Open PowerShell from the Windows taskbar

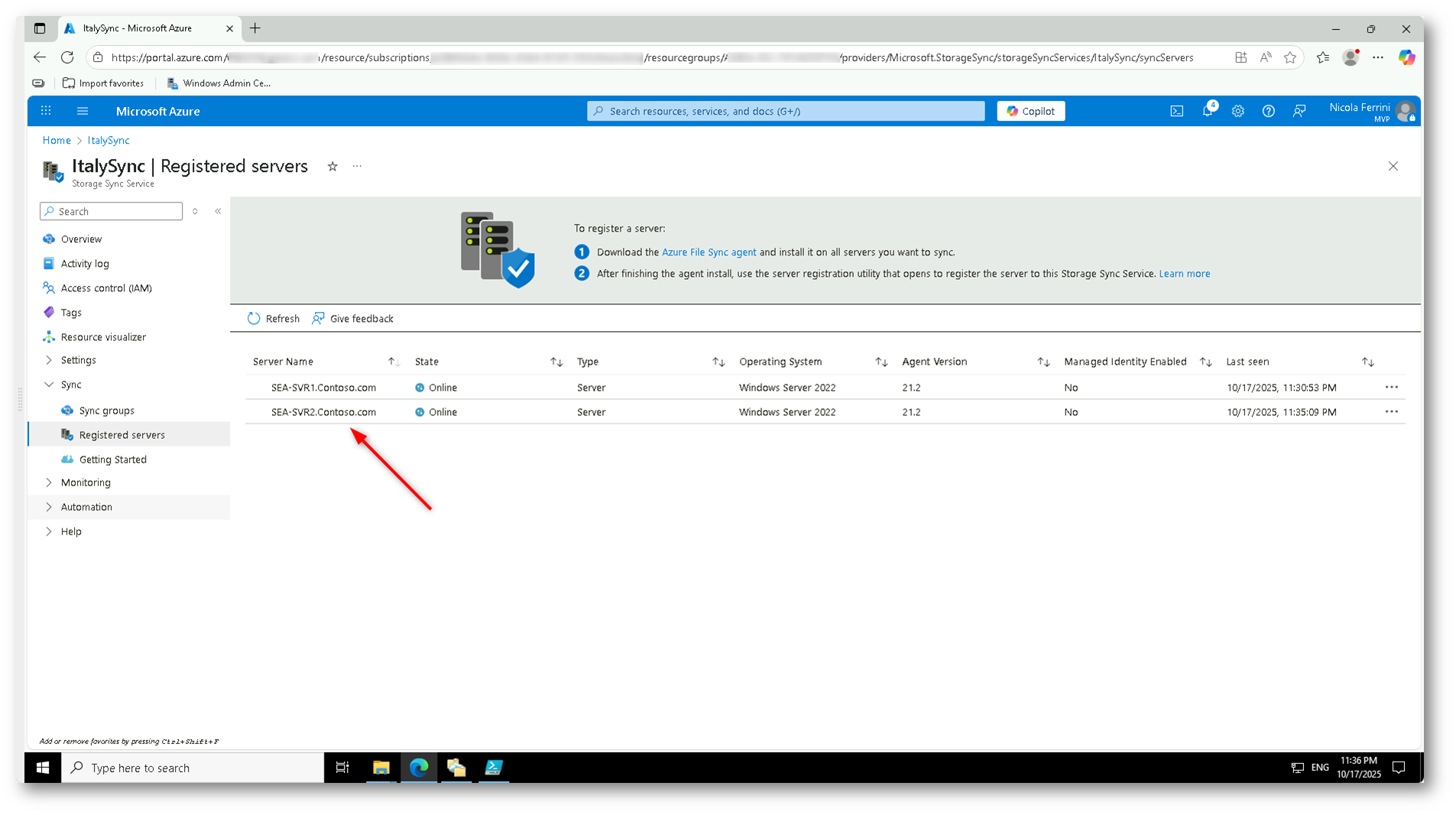click(x=494, y=768)
